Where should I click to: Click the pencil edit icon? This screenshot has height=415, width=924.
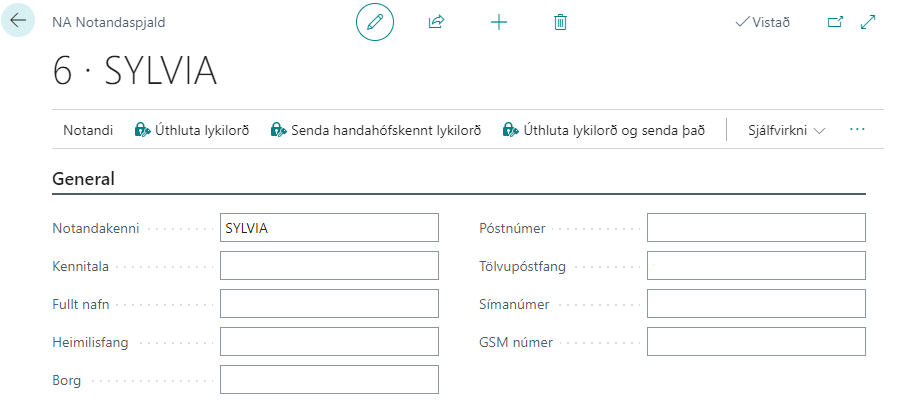click(x=375, y=22)
